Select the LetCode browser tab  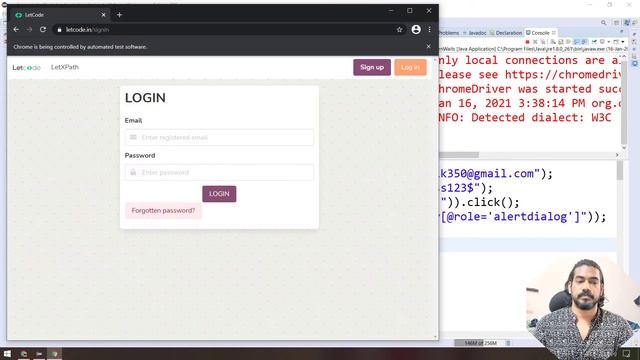click(x=60, y=15)
